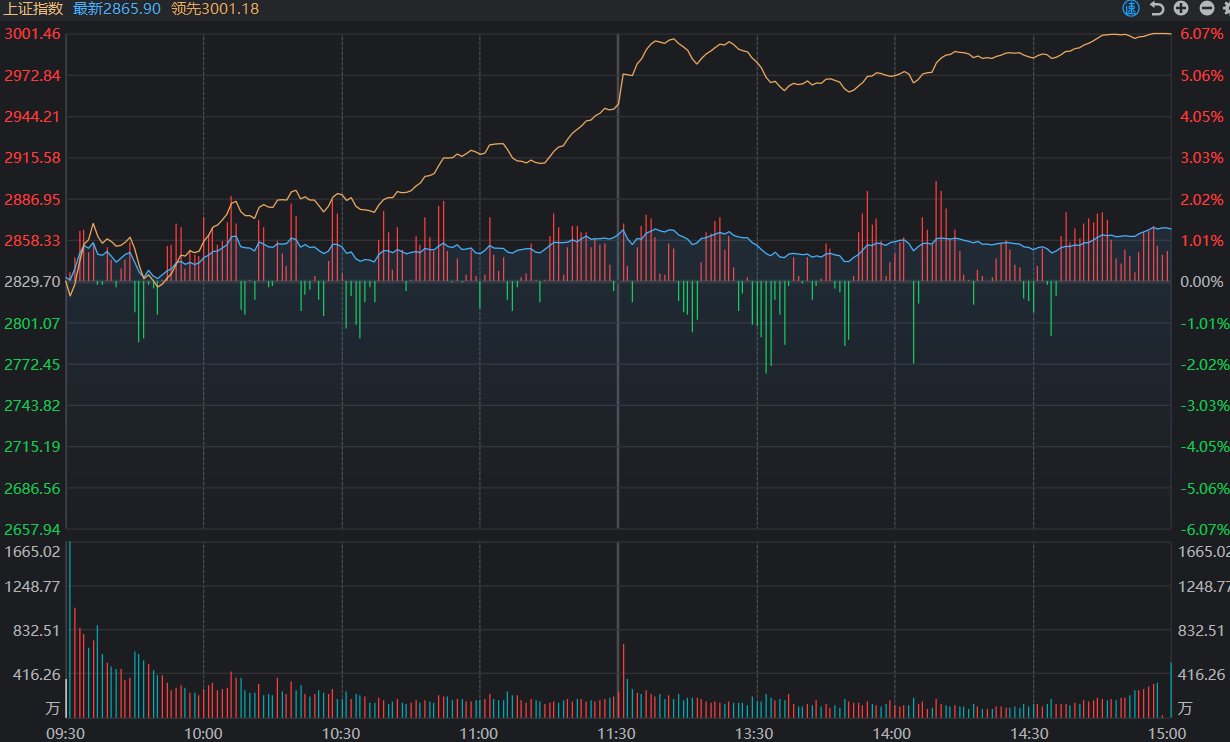Click the bottom-left 万 volume unit label
1230x742 pixels.
click(x=52, y=709)
